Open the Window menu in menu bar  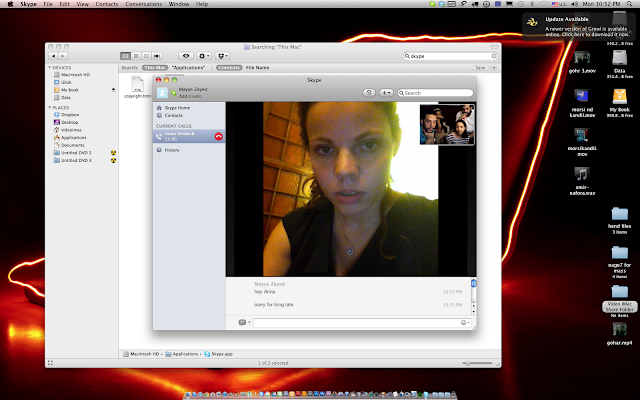[x=179, y=4]
